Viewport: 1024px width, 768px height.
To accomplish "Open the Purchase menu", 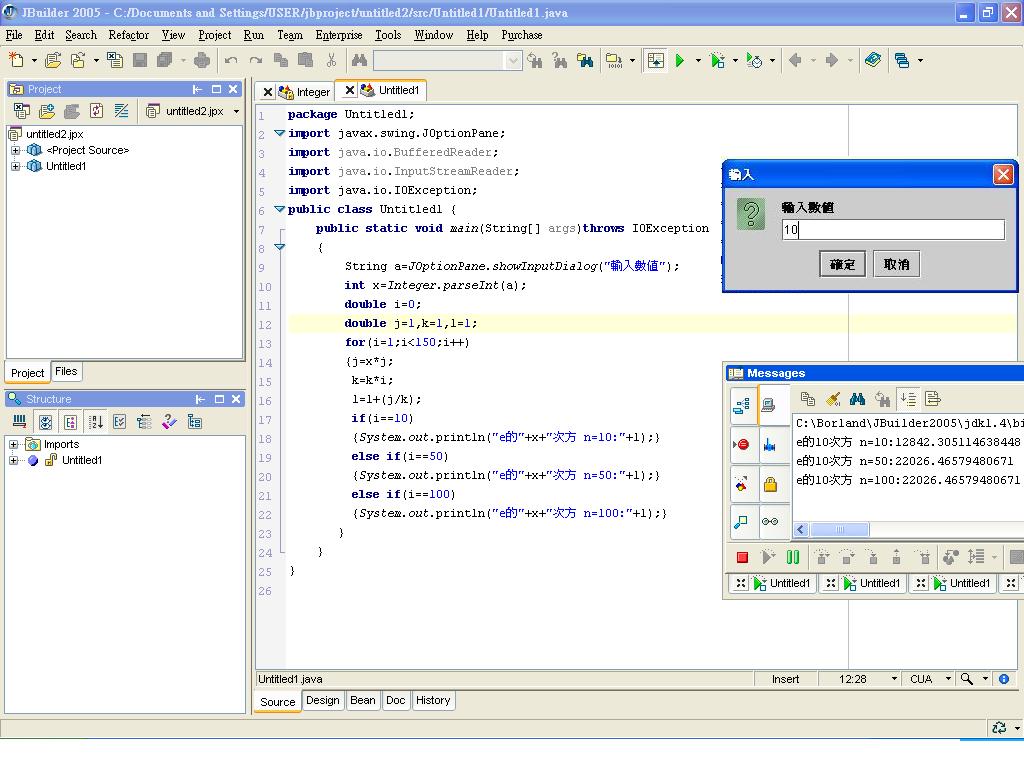I will (x=522, y=35).
